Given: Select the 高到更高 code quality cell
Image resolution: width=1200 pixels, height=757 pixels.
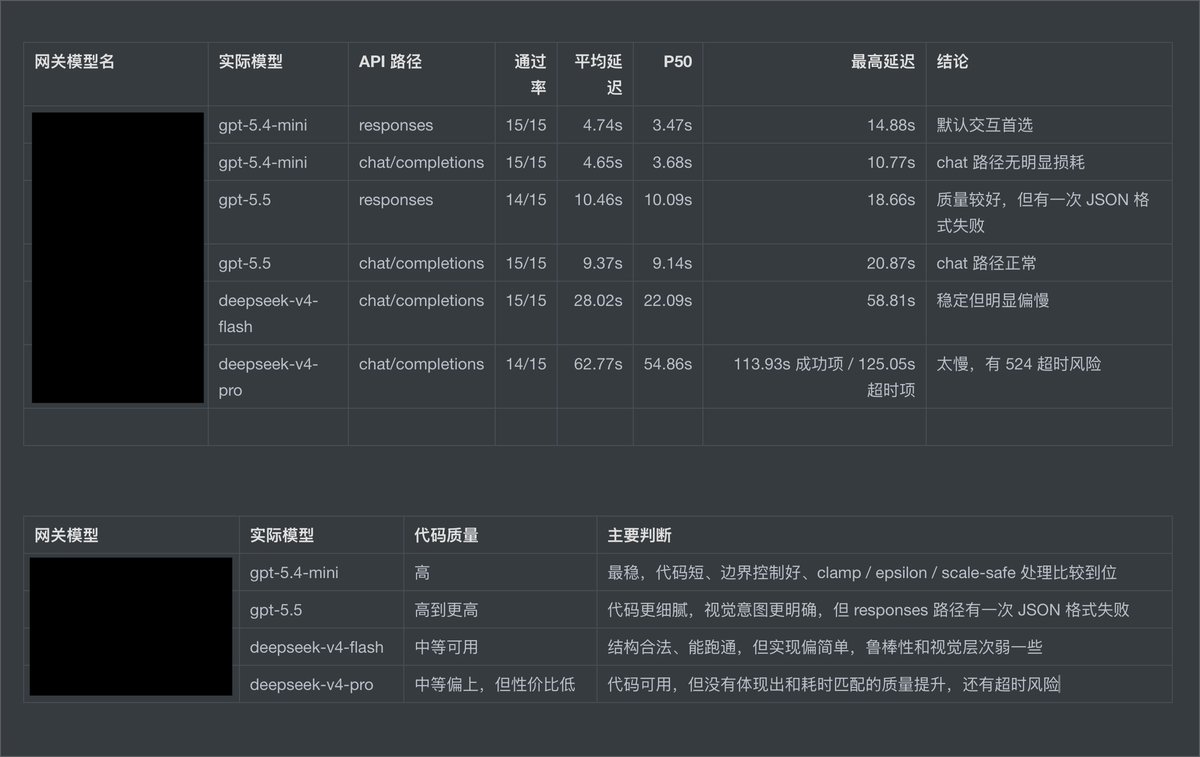Looking at the screenshot, I should coord(446,610).
